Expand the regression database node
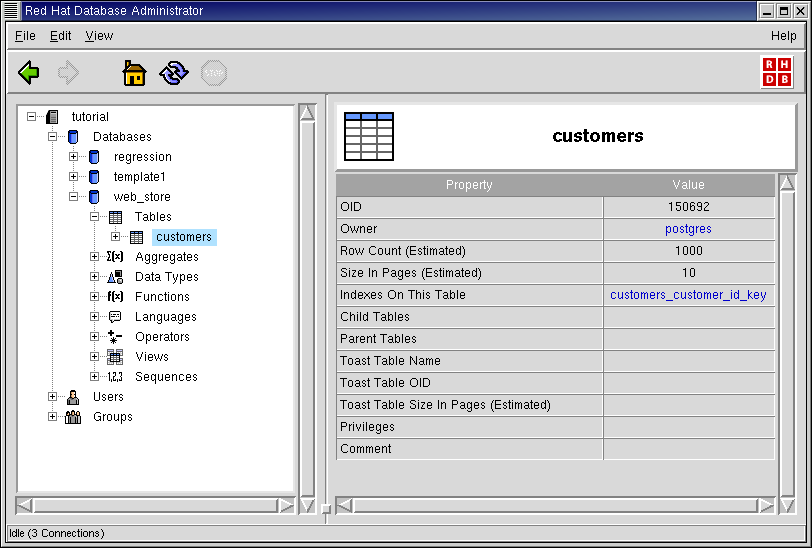Screen dimensions: 812x548 click(x=74, y=156)
